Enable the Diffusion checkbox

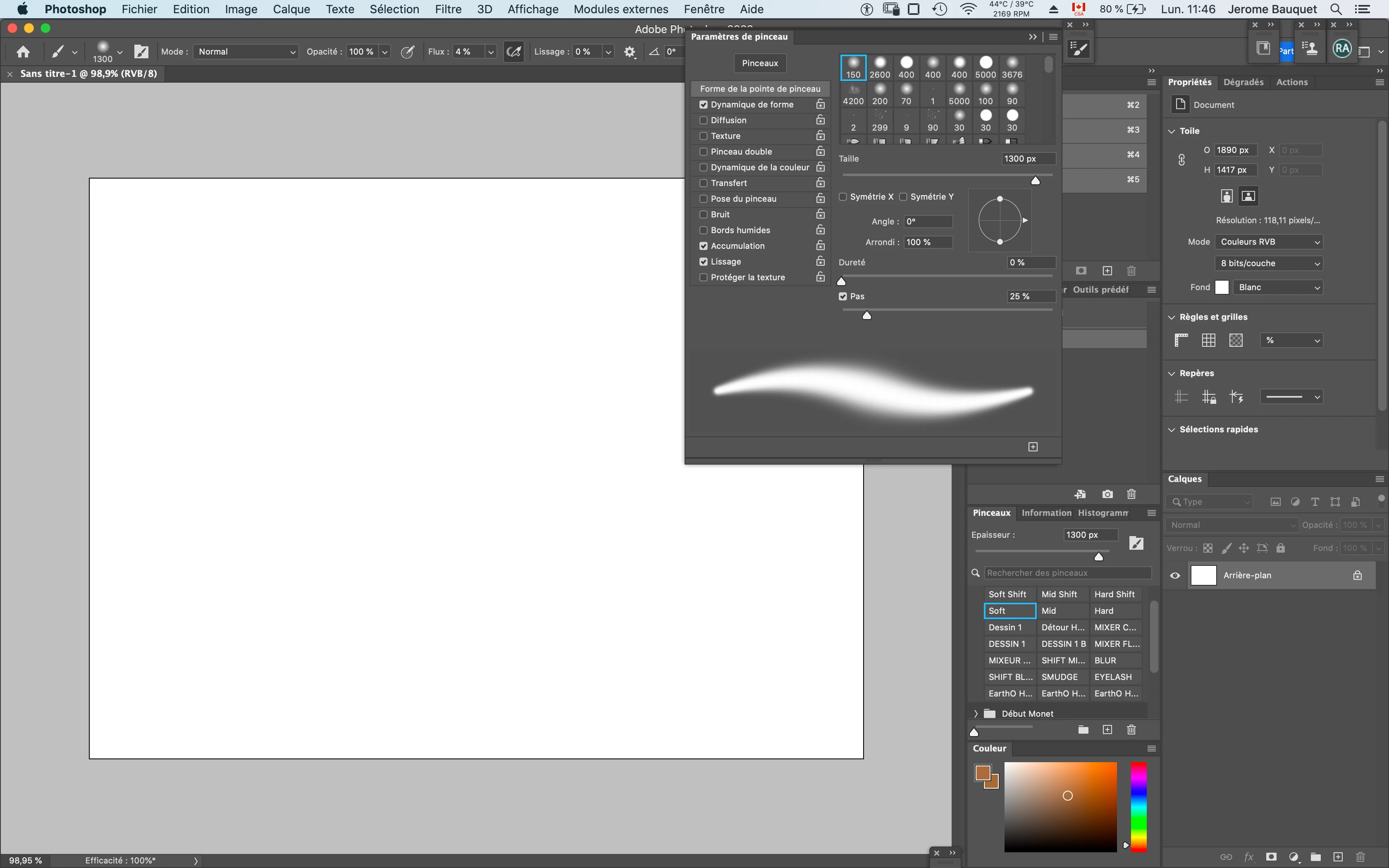pos(703,120)
